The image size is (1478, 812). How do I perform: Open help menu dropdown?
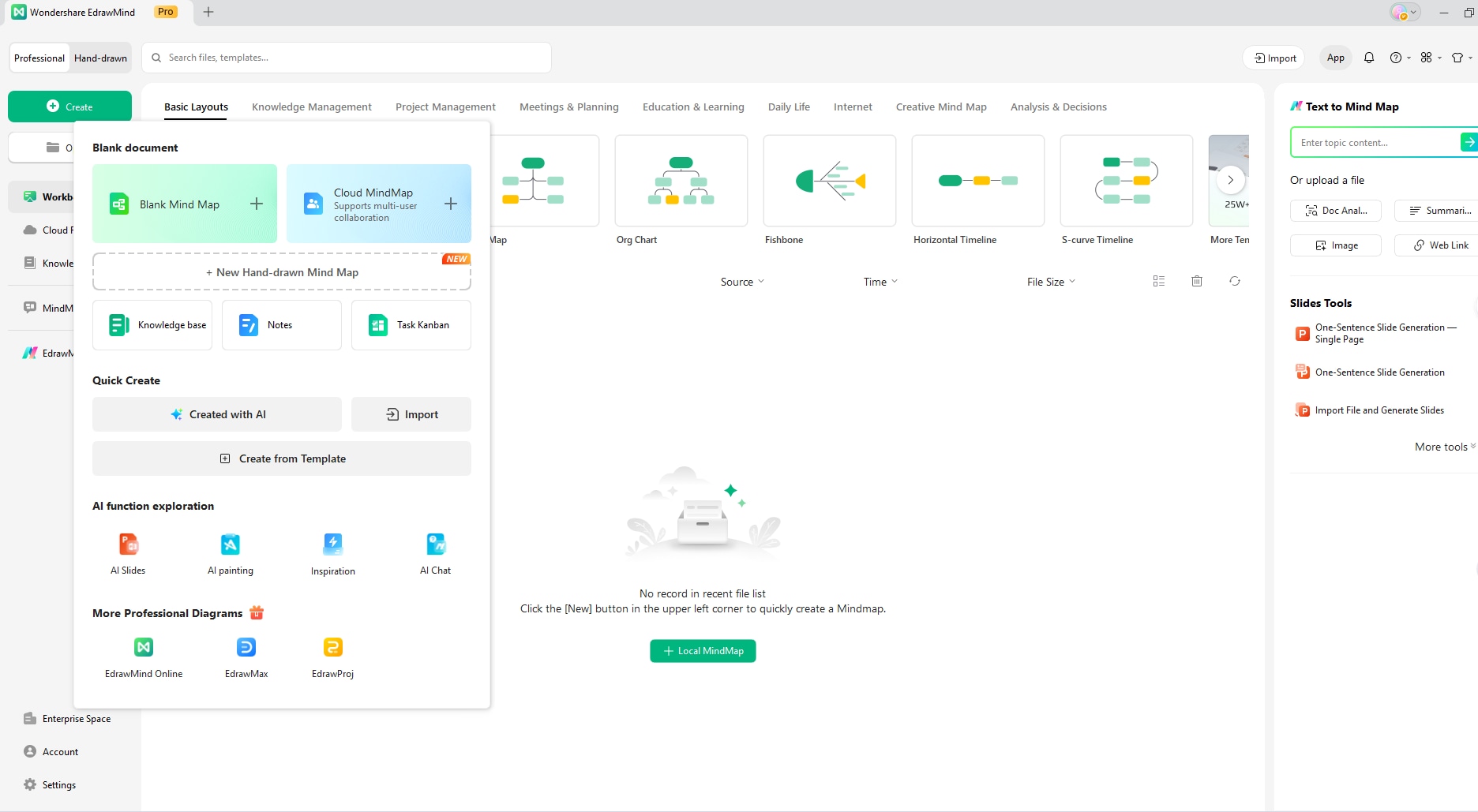[1400, 58]
